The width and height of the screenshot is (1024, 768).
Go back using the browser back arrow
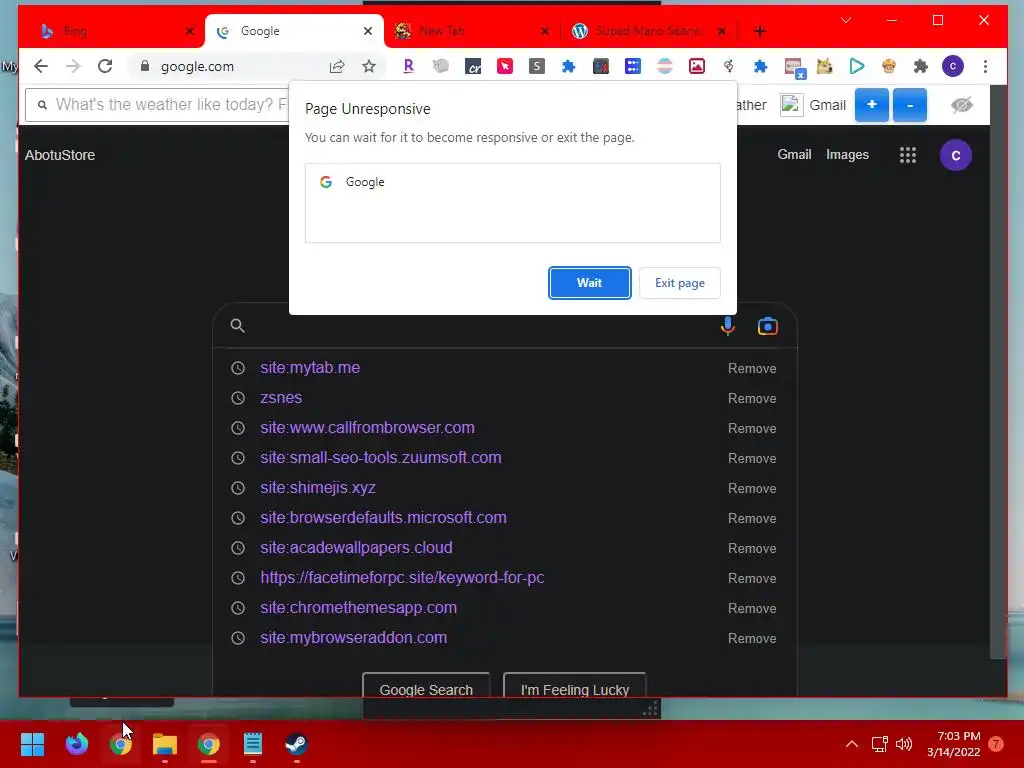point(41,66)
